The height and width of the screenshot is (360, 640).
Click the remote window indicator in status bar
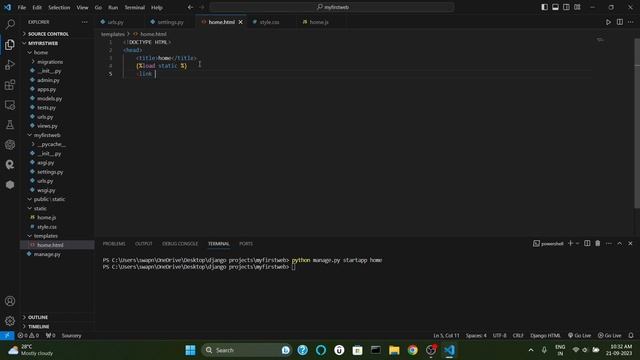coord(7,336)
